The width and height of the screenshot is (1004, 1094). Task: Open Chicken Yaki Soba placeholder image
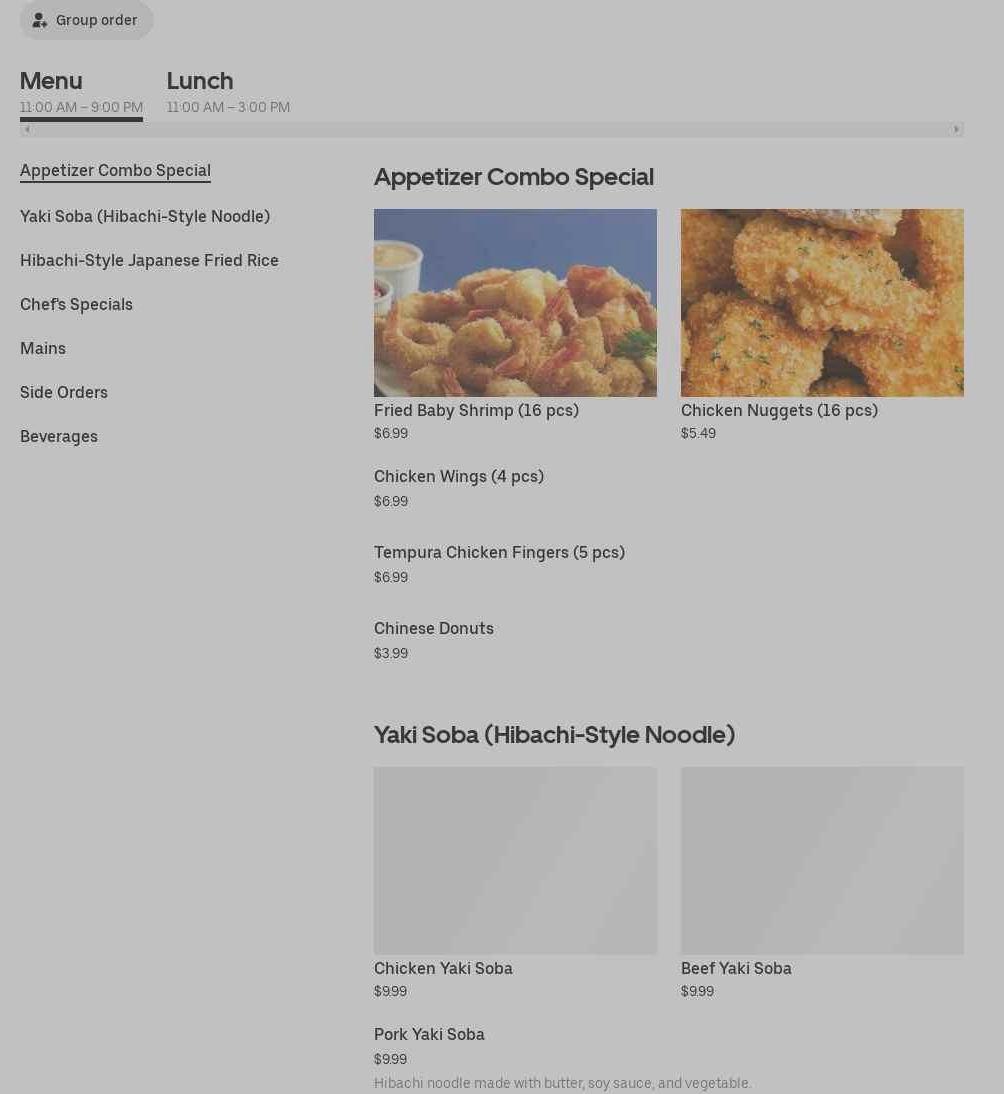pos(515,861)
